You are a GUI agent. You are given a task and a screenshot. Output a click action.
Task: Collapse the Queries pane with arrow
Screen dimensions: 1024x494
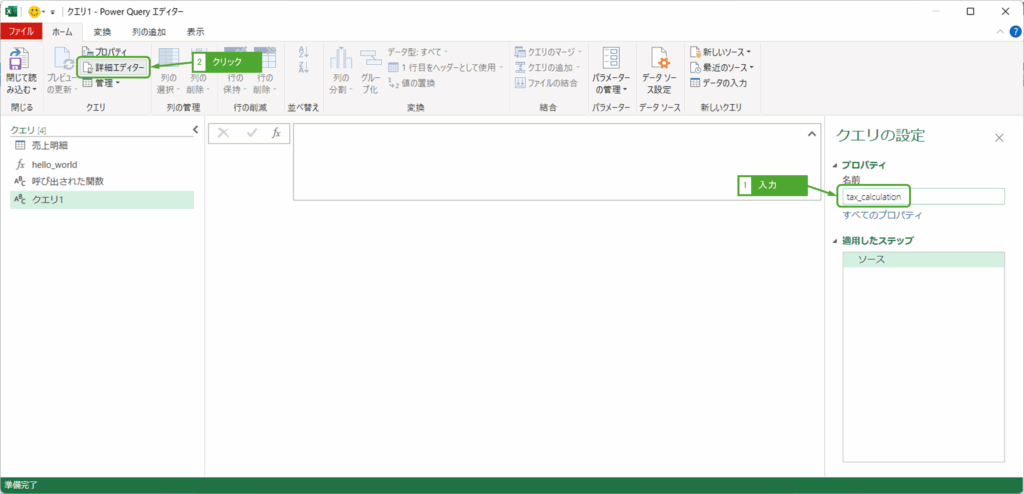coord(195,130)
